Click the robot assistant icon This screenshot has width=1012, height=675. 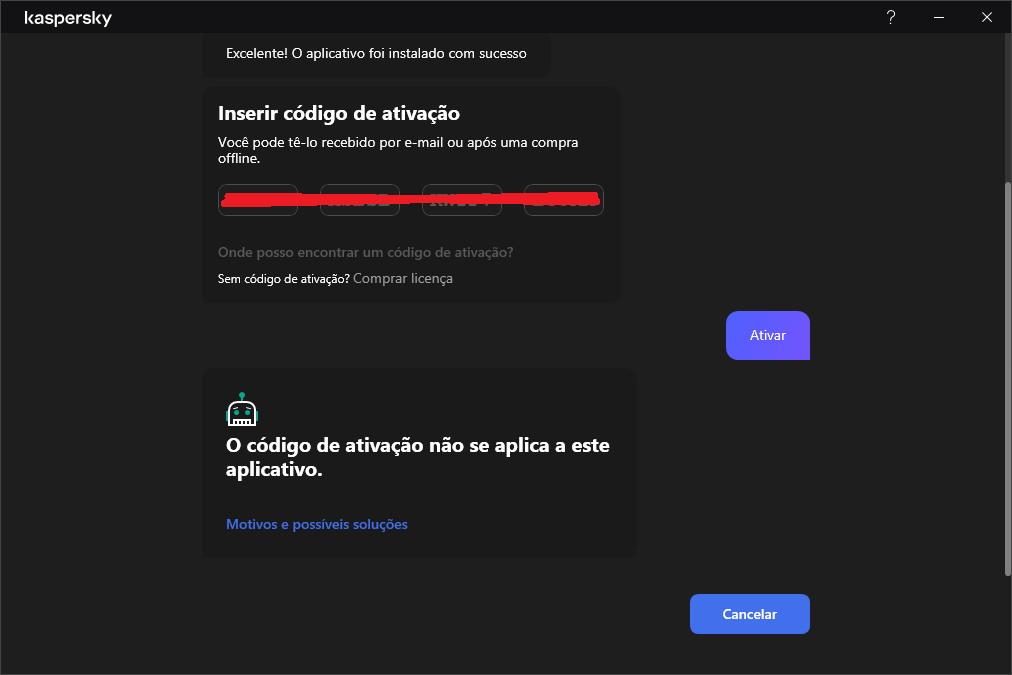[x=242, y=409]
